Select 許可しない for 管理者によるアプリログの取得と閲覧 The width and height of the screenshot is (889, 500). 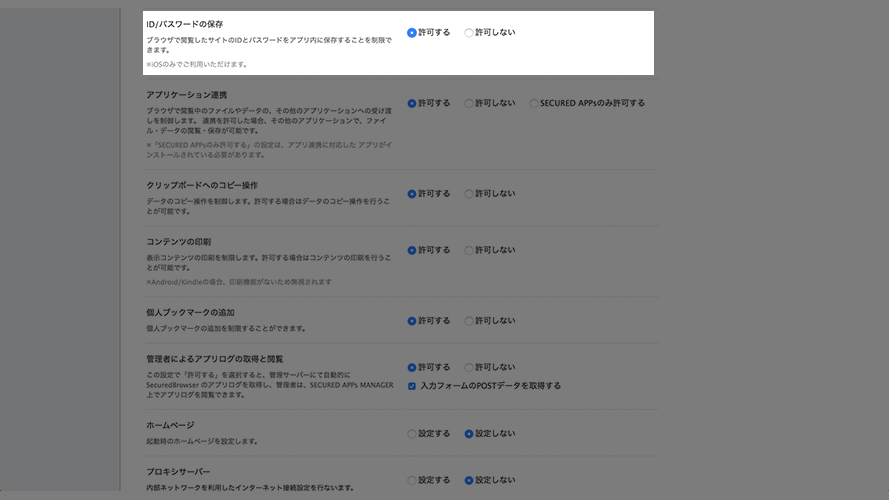[469, 368]
